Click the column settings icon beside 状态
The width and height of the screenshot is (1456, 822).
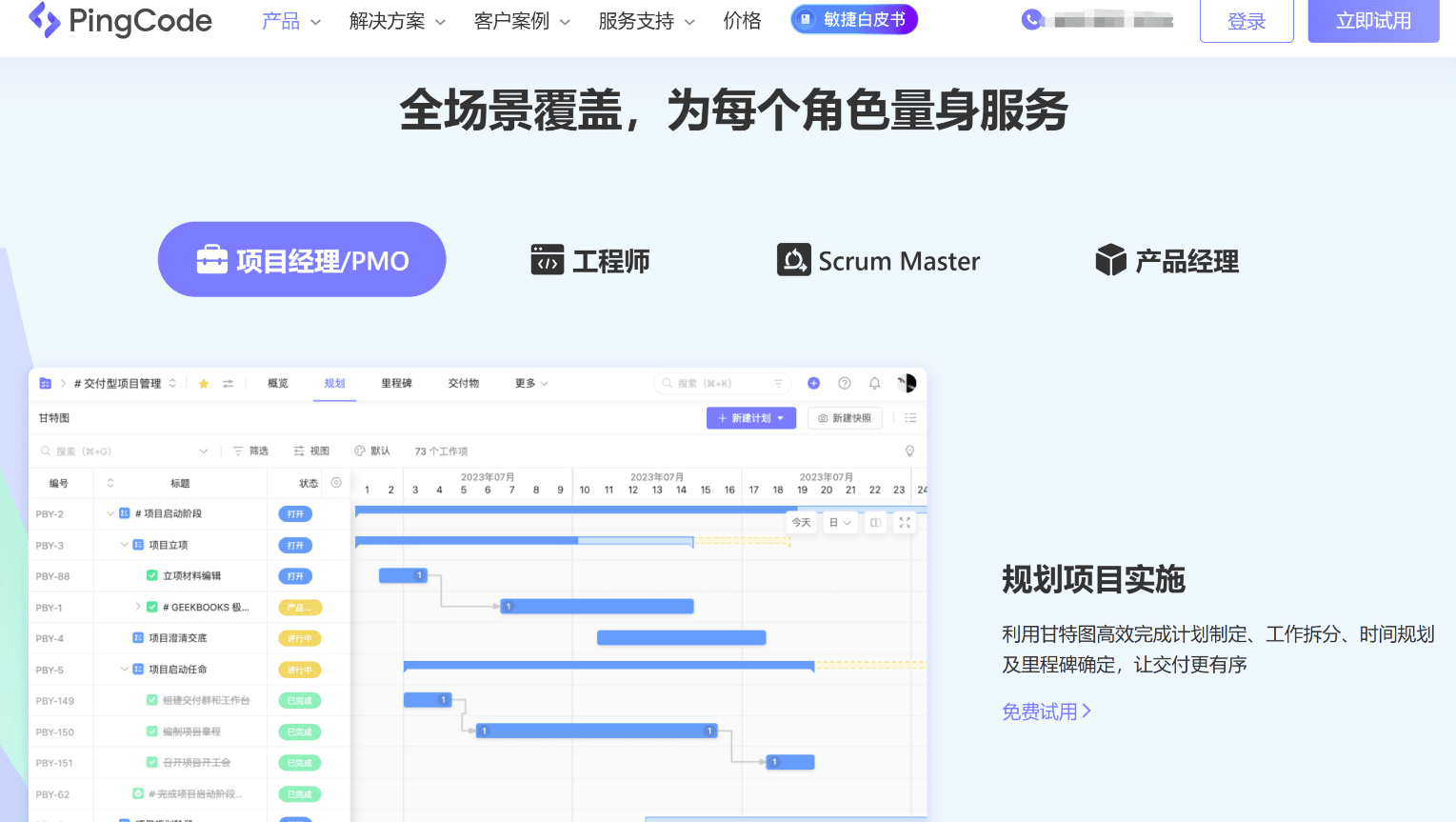tap(336, 483)
